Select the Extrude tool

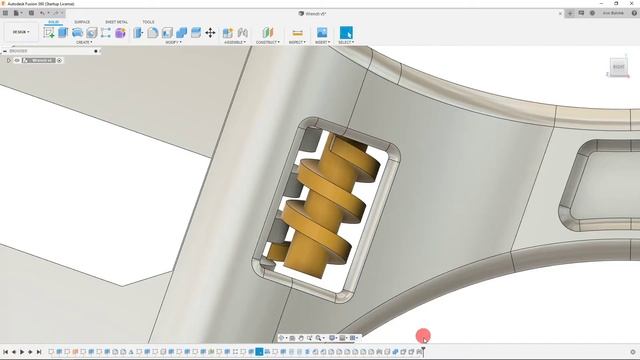pos(63,33)
